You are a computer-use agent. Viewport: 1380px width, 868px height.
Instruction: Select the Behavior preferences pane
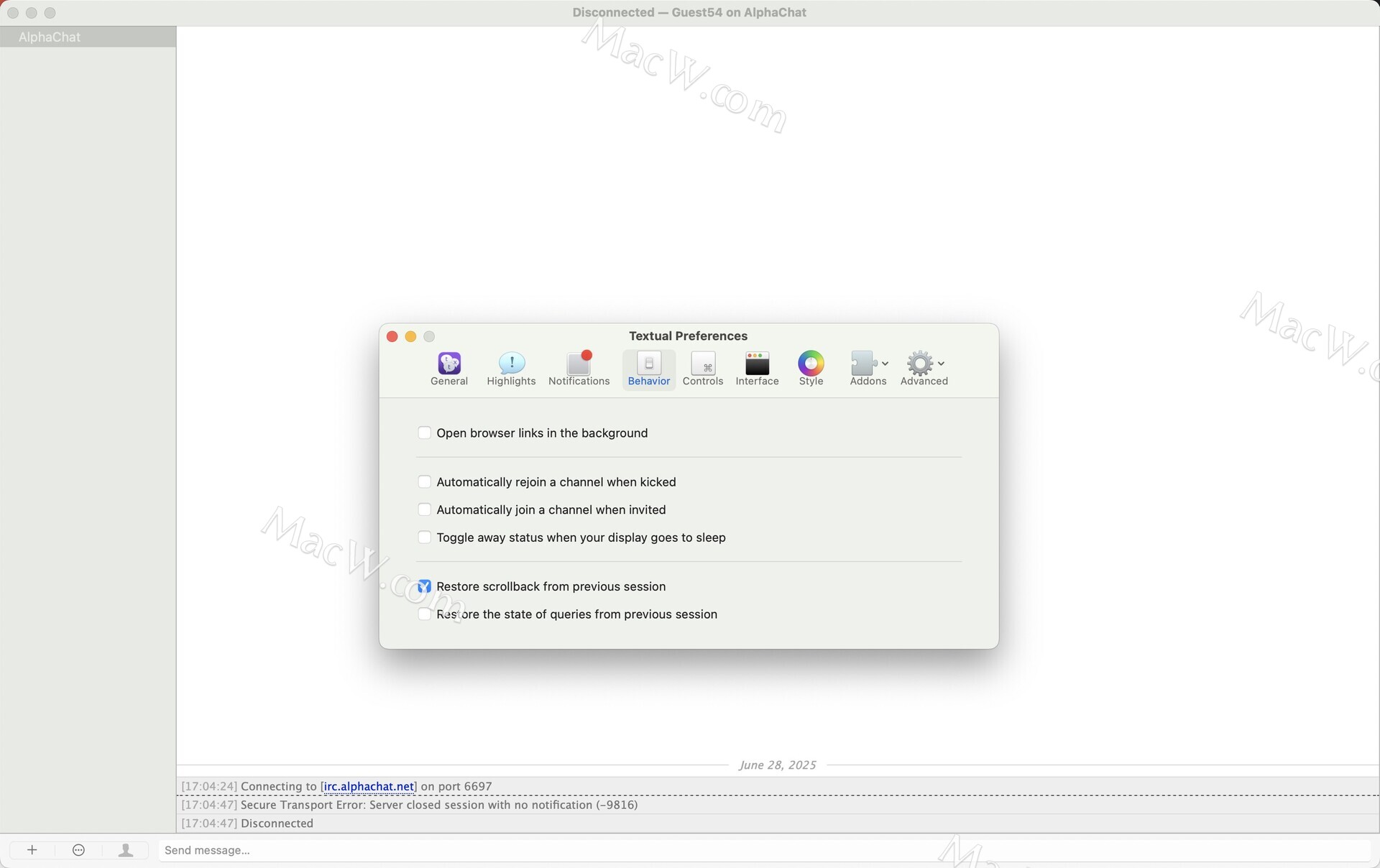pos(649,369)
